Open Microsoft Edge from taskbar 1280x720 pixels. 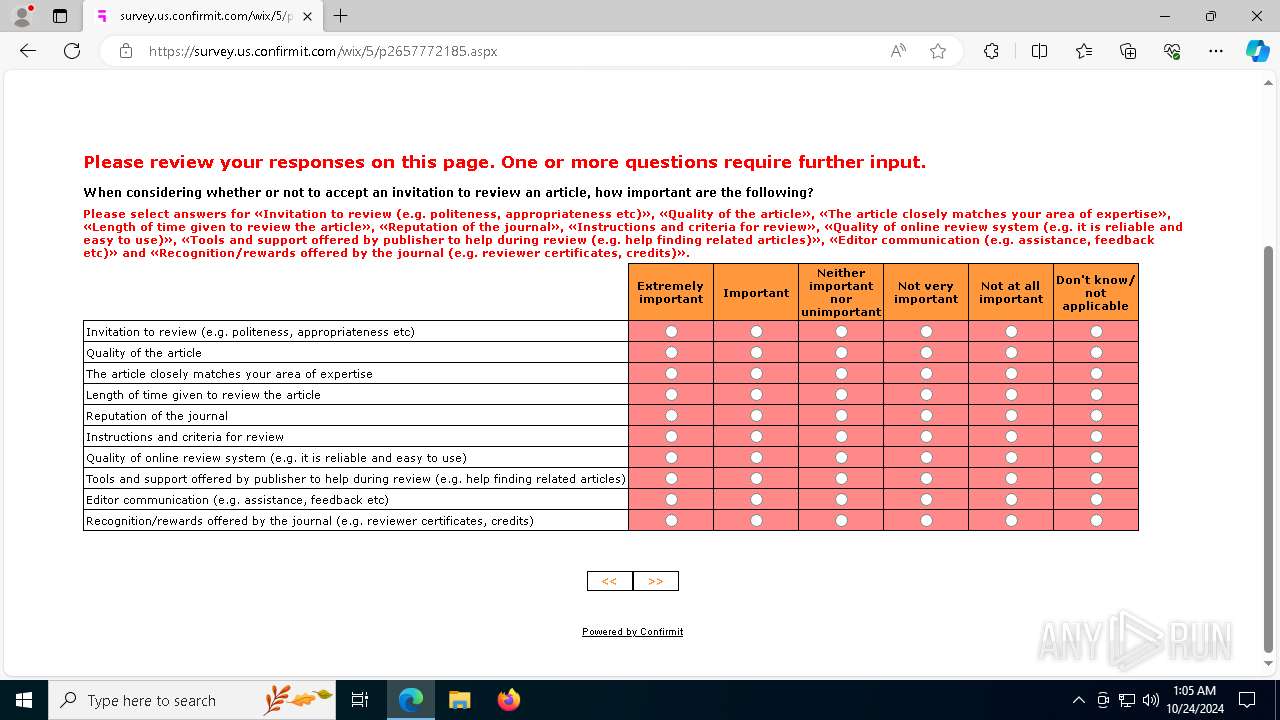(411, 700)
